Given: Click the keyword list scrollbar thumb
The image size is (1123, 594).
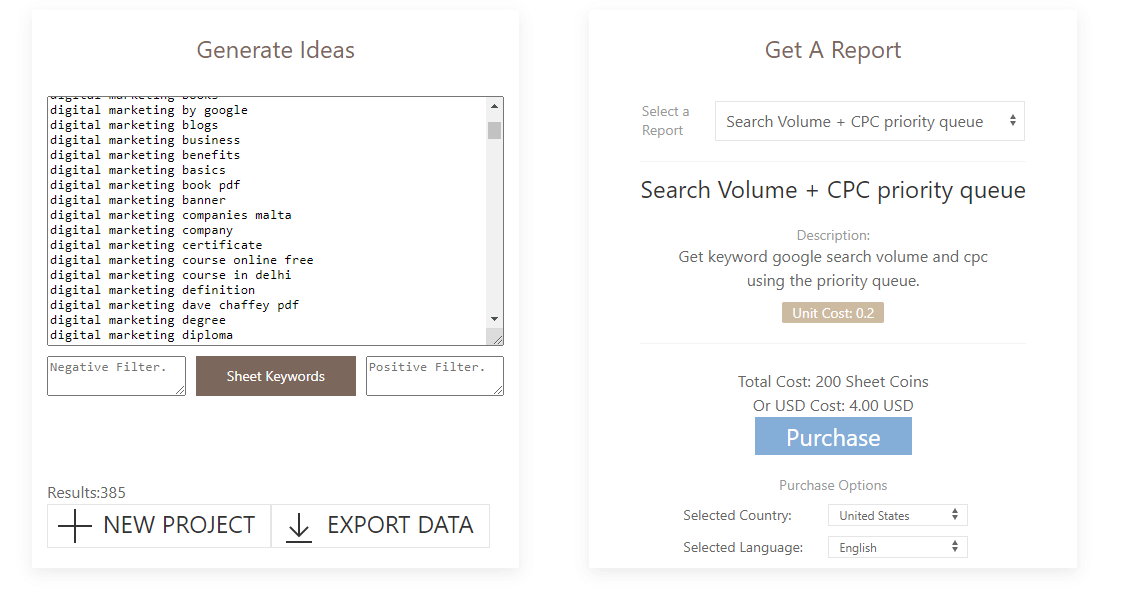Looking at the screenshot, I should tap(494, 130).
